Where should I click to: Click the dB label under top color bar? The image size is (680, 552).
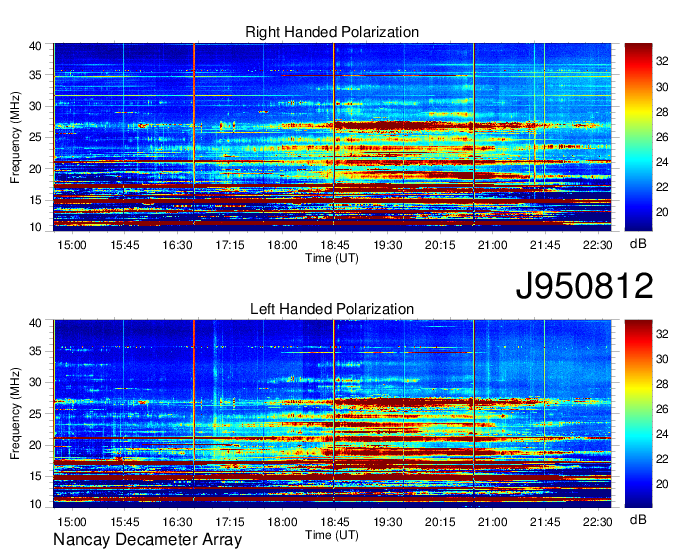point(638,244)
